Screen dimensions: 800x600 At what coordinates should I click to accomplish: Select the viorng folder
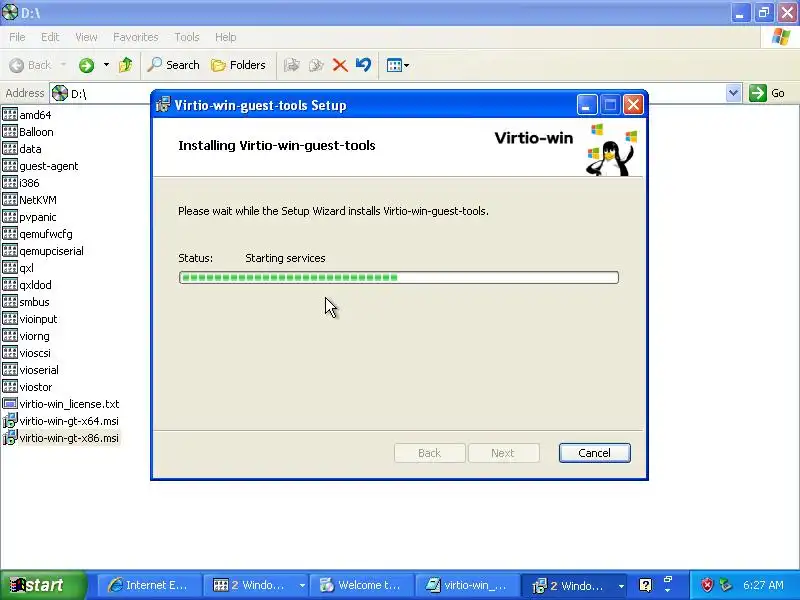tap(26, 336)
